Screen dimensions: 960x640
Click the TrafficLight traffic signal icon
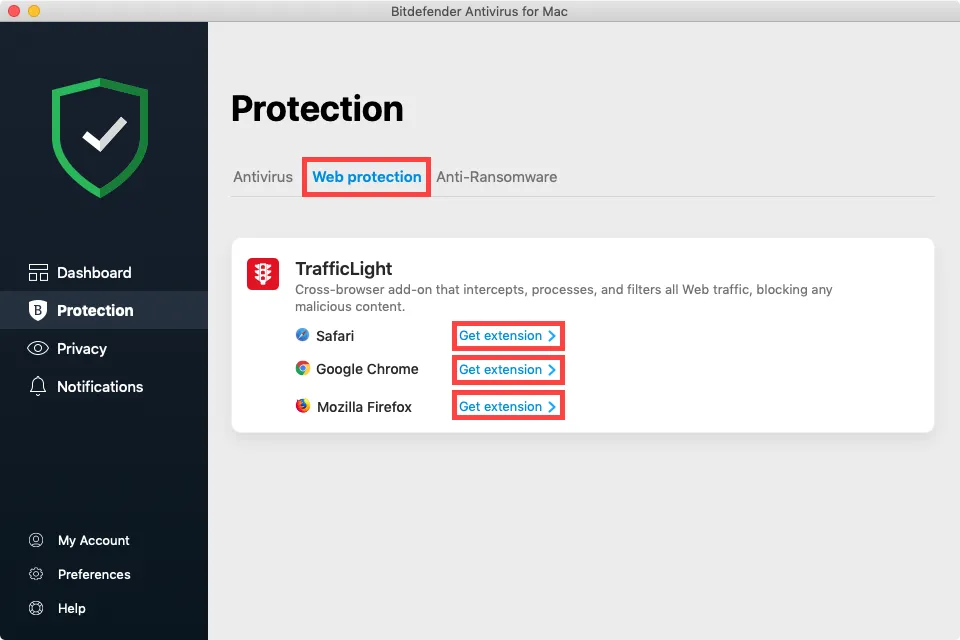262,273
